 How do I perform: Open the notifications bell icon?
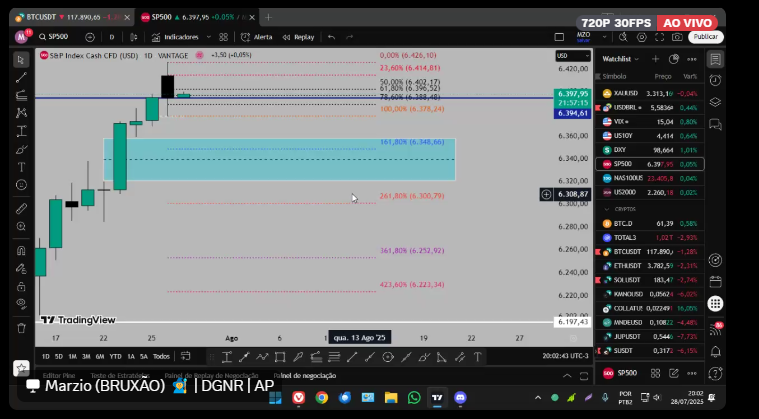pyautogui.click(x=715, y=351)
